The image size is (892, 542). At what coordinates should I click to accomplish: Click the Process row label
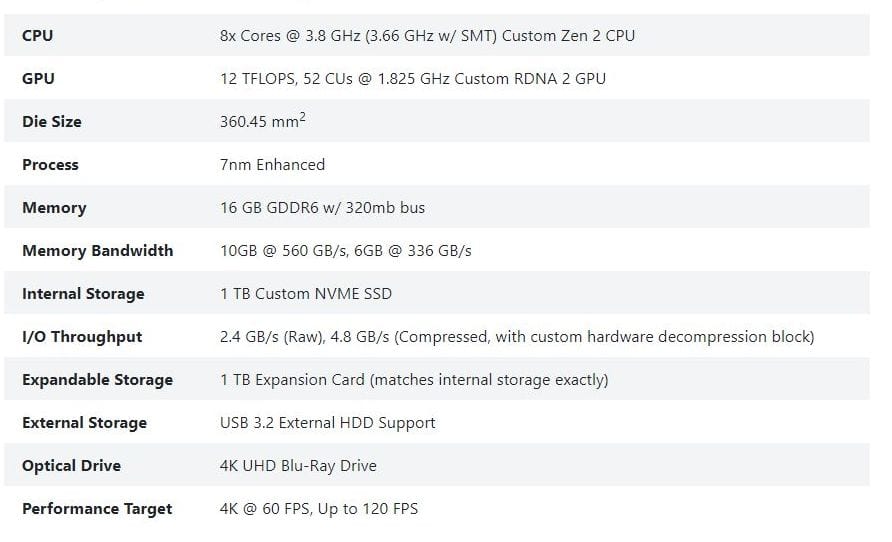click(50, 165)
